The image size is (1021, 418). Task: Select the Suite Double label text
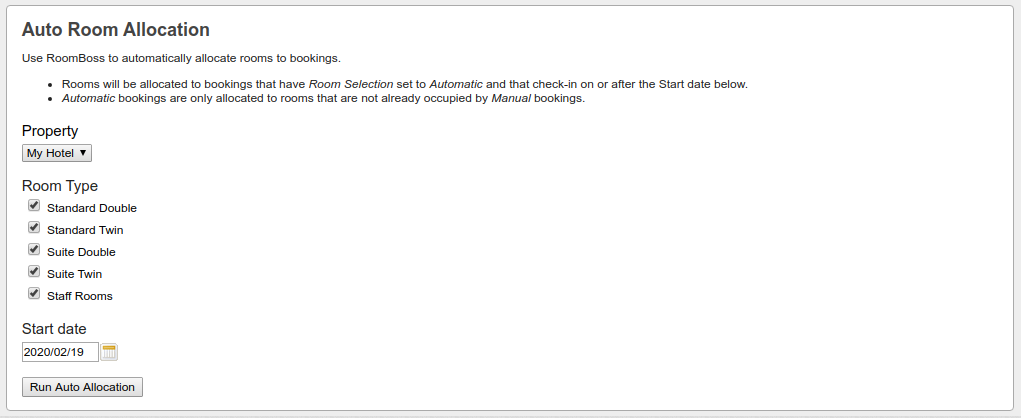coord(81,252)
